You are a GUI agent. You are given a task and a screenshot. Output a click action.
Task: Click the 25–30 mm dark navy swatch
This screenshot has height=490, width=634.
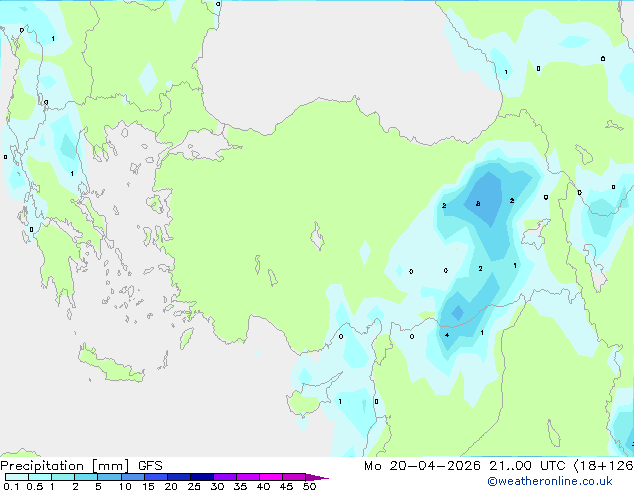[x=201, y=477]
